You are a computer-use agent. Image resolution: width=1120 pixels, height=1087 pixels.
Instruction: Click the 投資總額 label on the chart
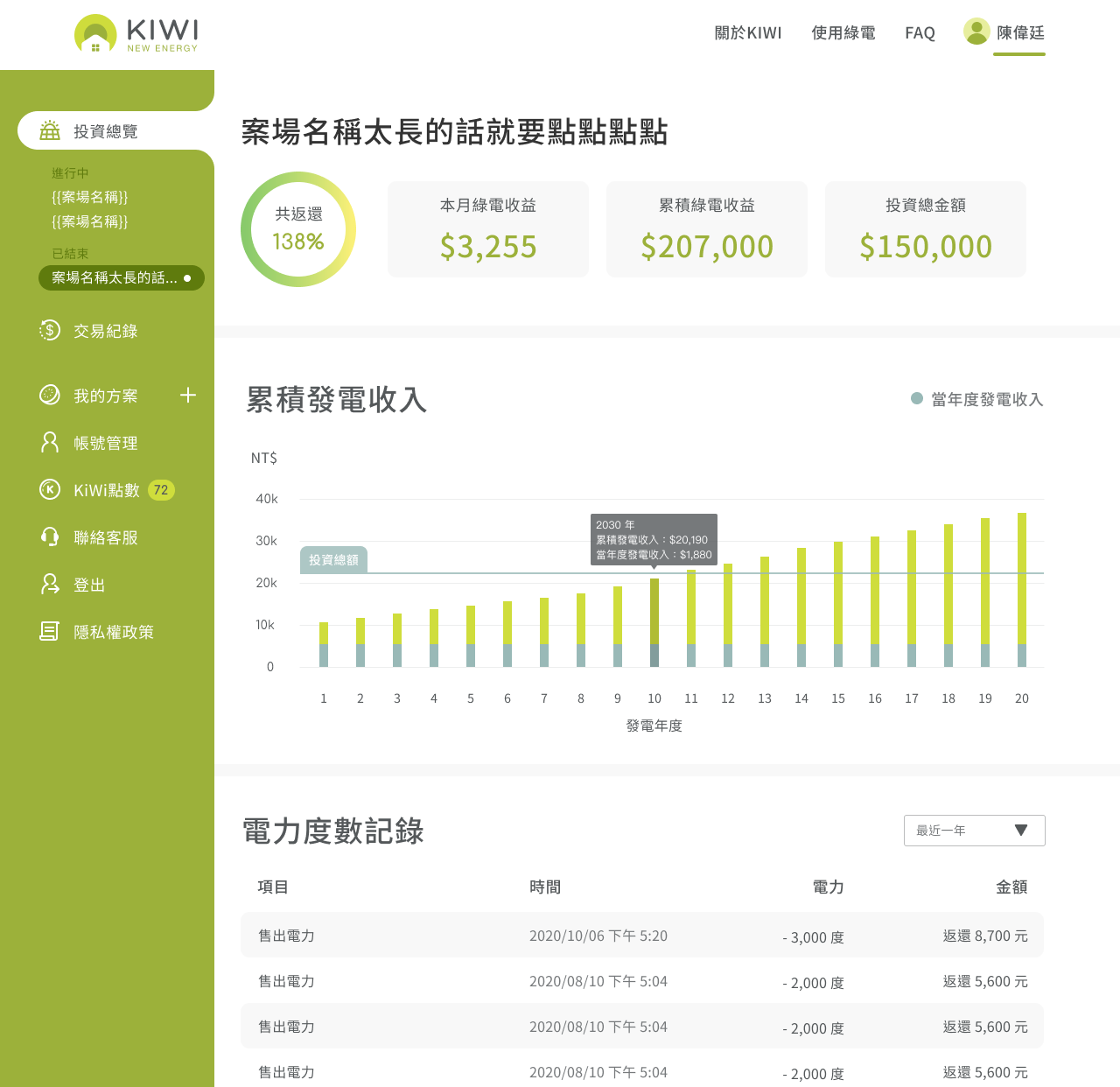point(333,560)
